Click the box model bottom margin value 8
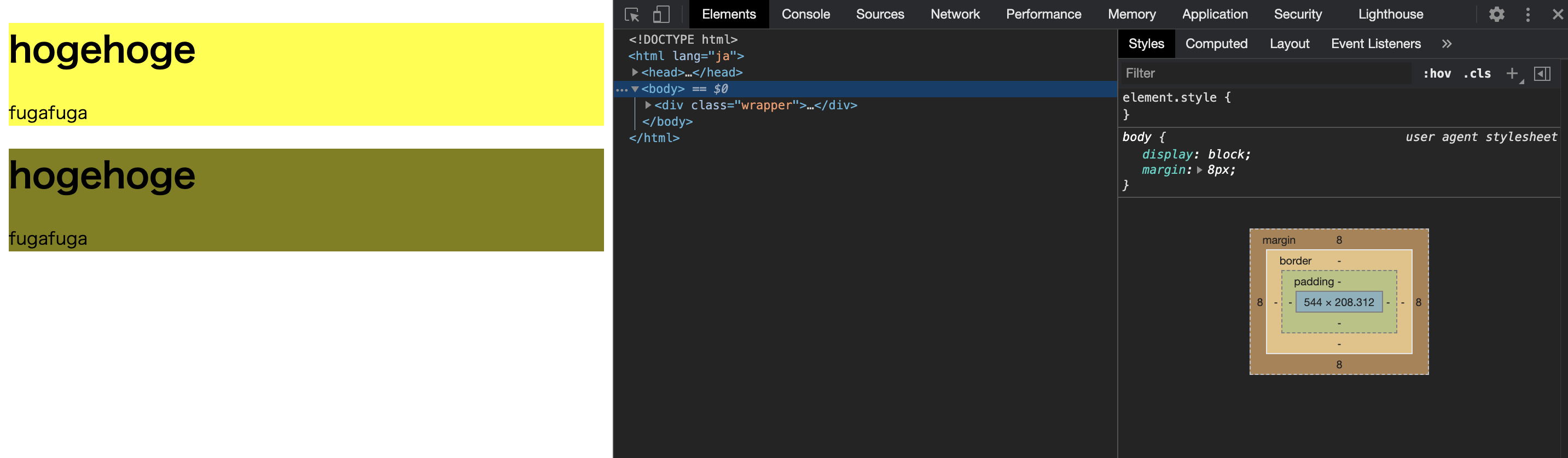Viewport: 1568px width, 458px height. [1339, 365]
